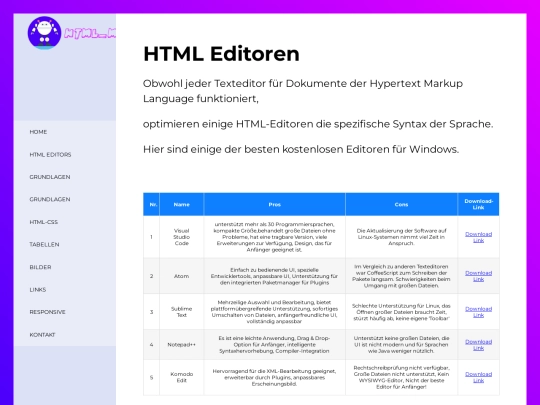Click Visual Studio Code pros description
The width and height of the screenshot is (540, 405).
coord(274,237)
